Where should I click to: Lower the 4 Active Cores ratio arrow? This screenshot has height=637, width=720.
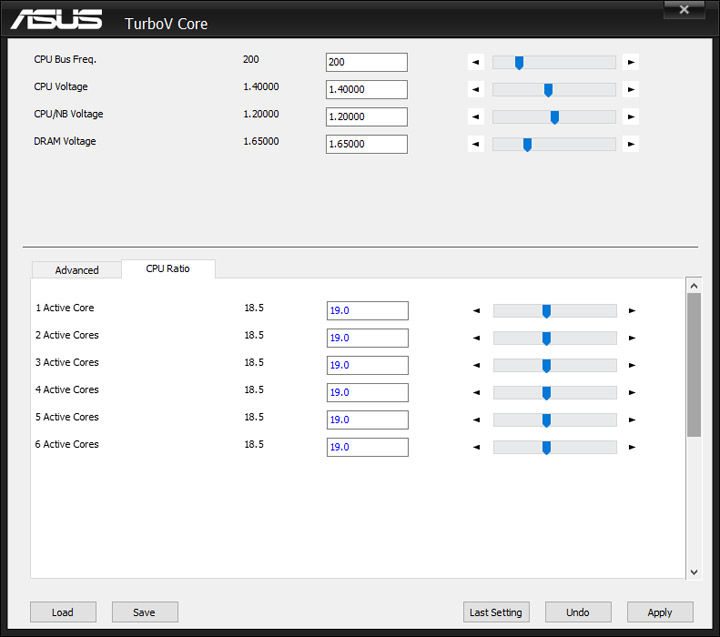[477, 392]
